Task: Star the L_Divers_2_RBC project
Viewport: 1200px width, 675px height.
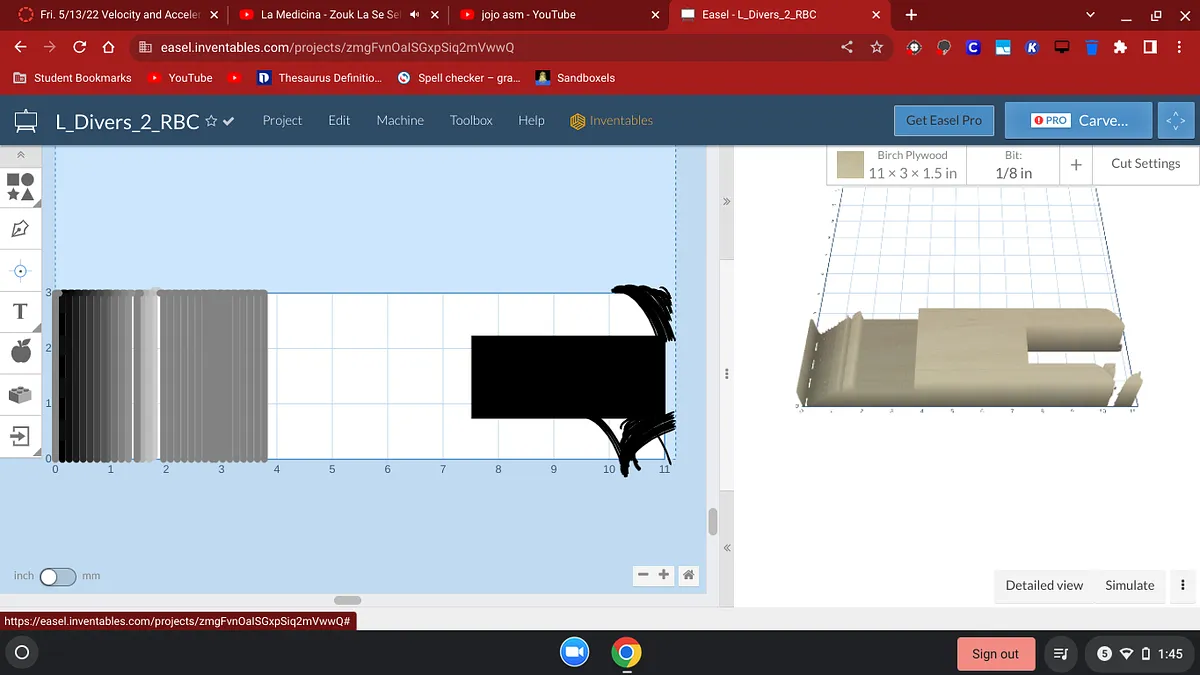Action: [211, 121]
